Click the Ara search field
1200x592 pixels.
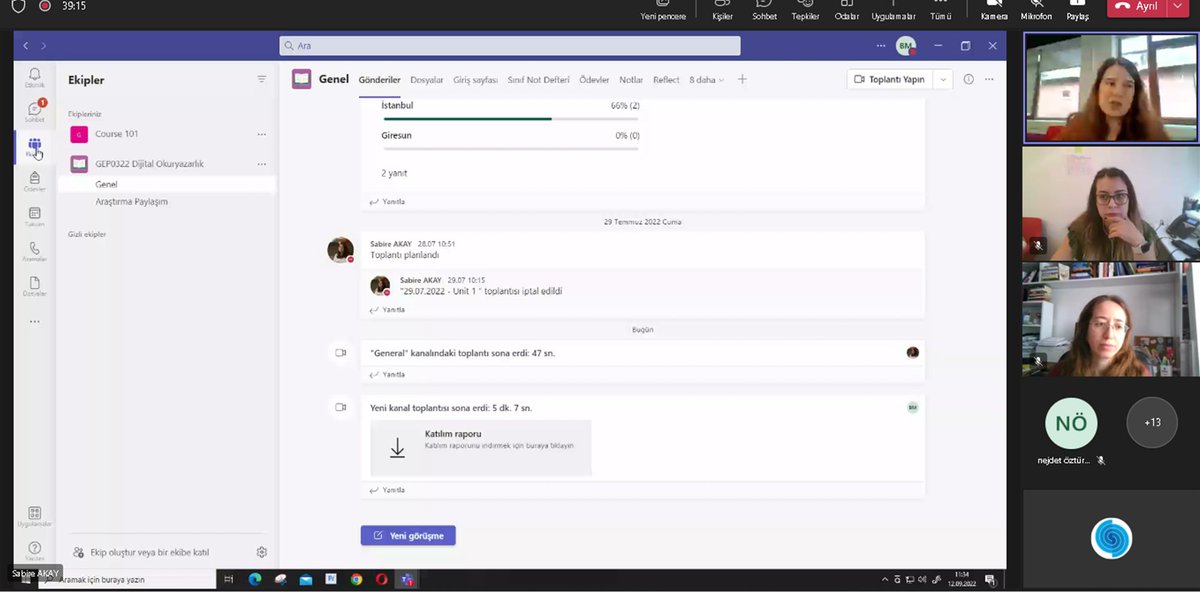click(510, 46)
